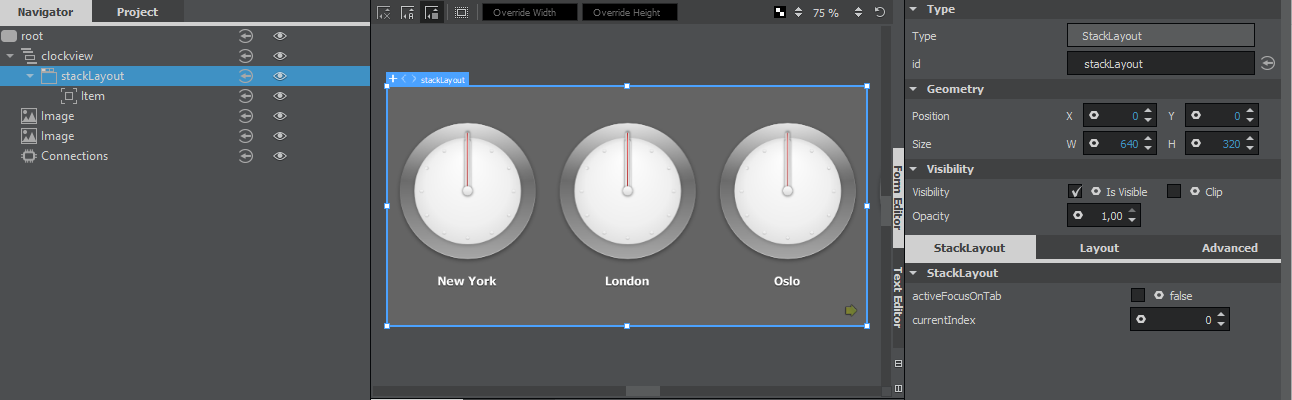Click the Override Width input field
Screen dimensions: 1292x400
(x=529, y=13)
